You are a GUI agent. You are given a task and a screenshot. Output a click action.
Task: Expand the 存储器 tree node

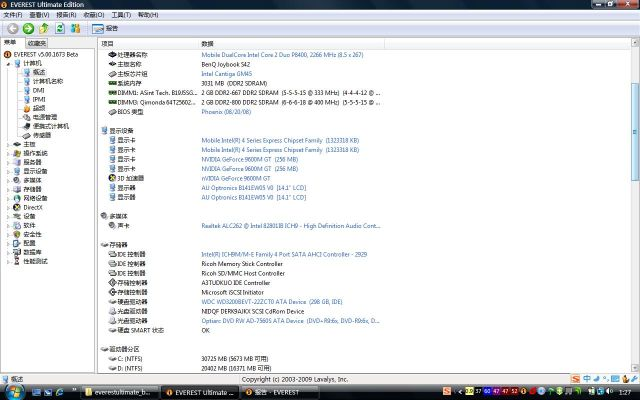point(8,189)
